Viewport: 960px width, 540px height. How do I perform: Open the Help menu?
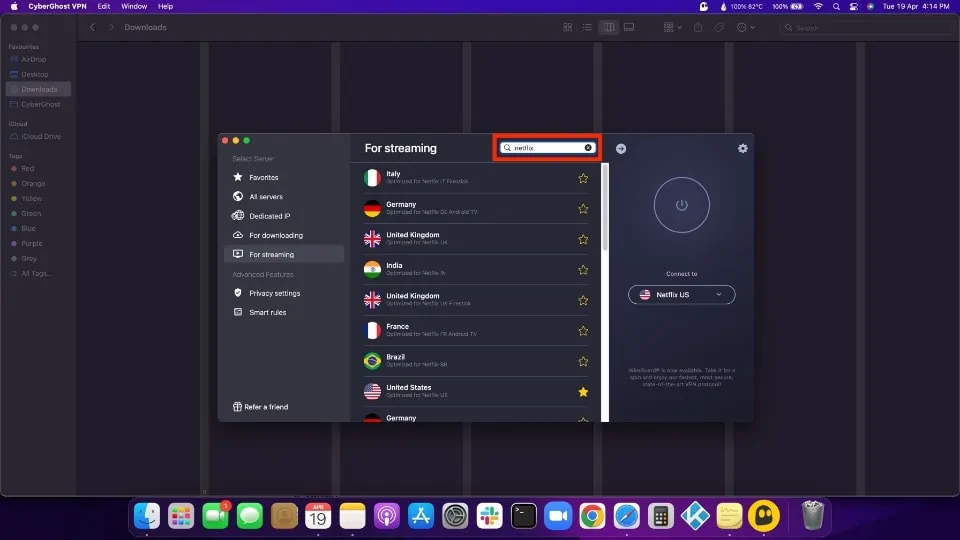coord(165,6)
